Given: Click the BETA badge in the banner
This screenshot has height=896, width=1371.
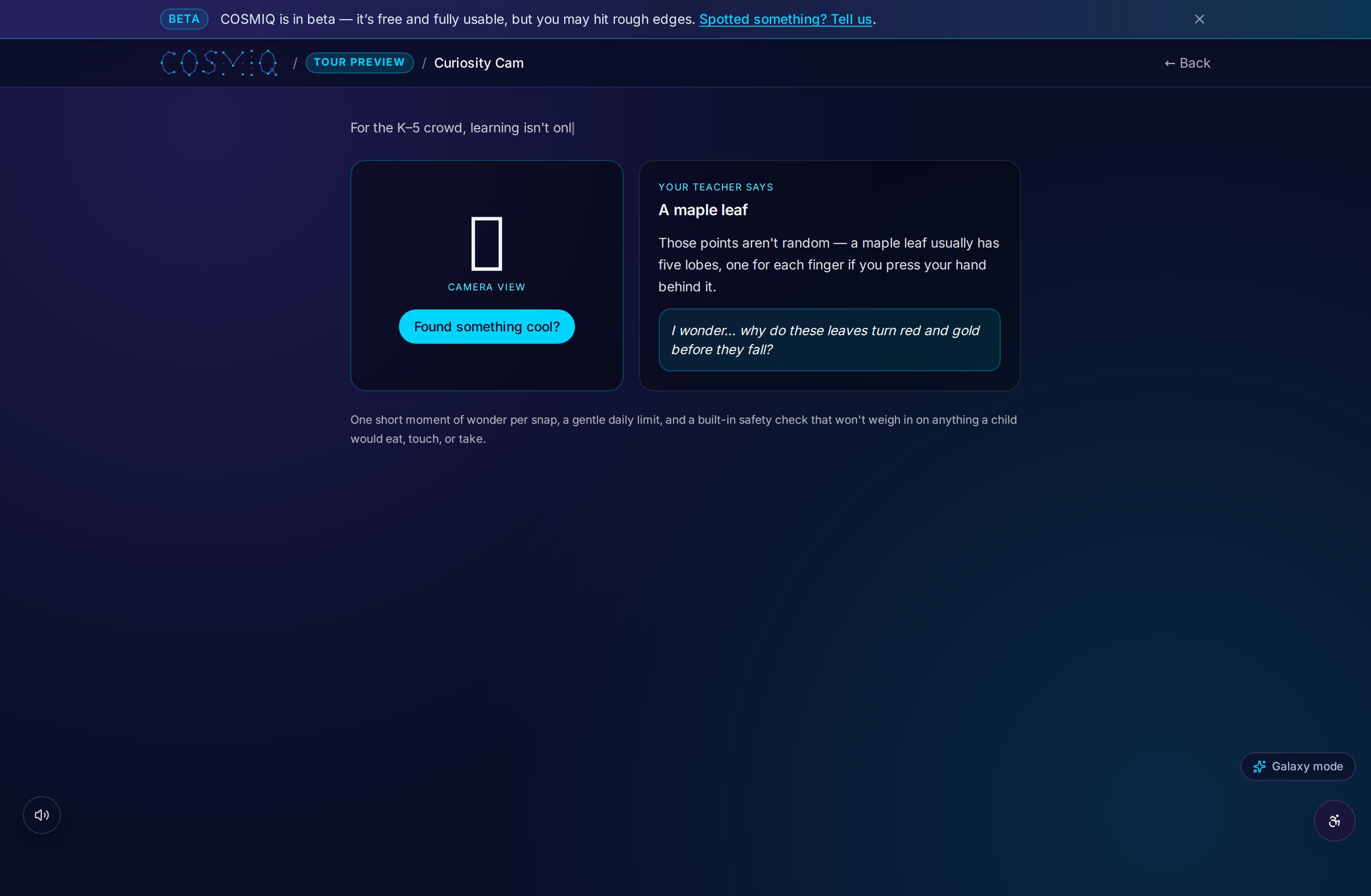Looking at the screenshot, I should pos(184,19).
